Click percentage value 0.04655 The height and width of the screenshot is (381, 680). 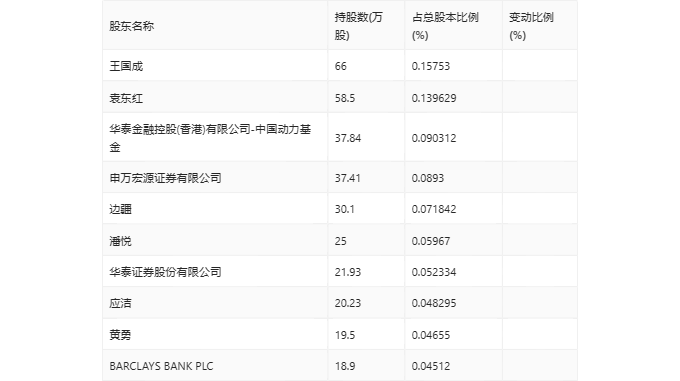431,335
